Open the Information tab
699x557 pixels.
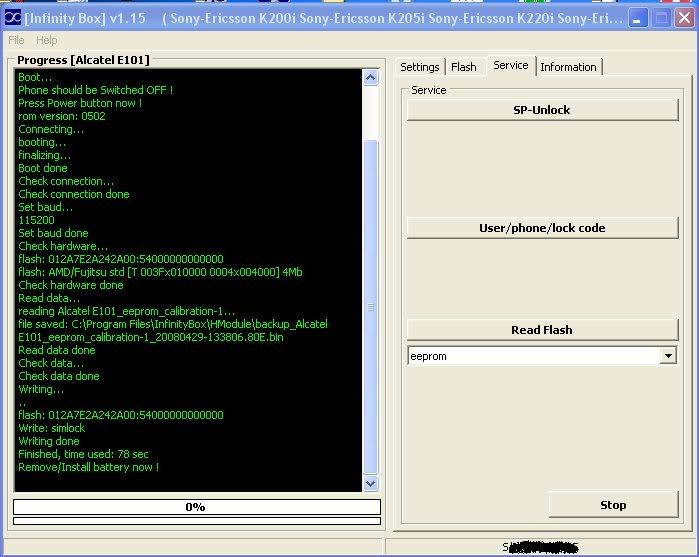click(568, 67)
